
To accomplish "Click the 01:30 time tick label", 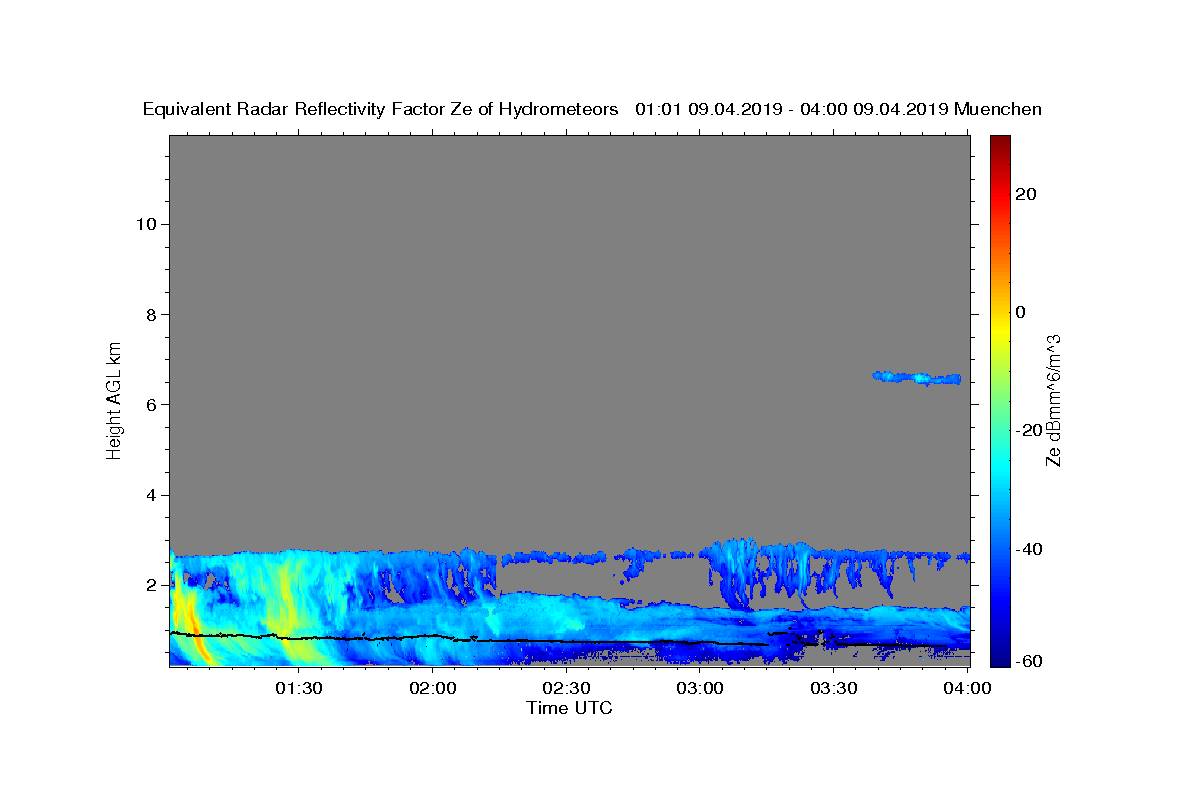I will coord(299,689).
